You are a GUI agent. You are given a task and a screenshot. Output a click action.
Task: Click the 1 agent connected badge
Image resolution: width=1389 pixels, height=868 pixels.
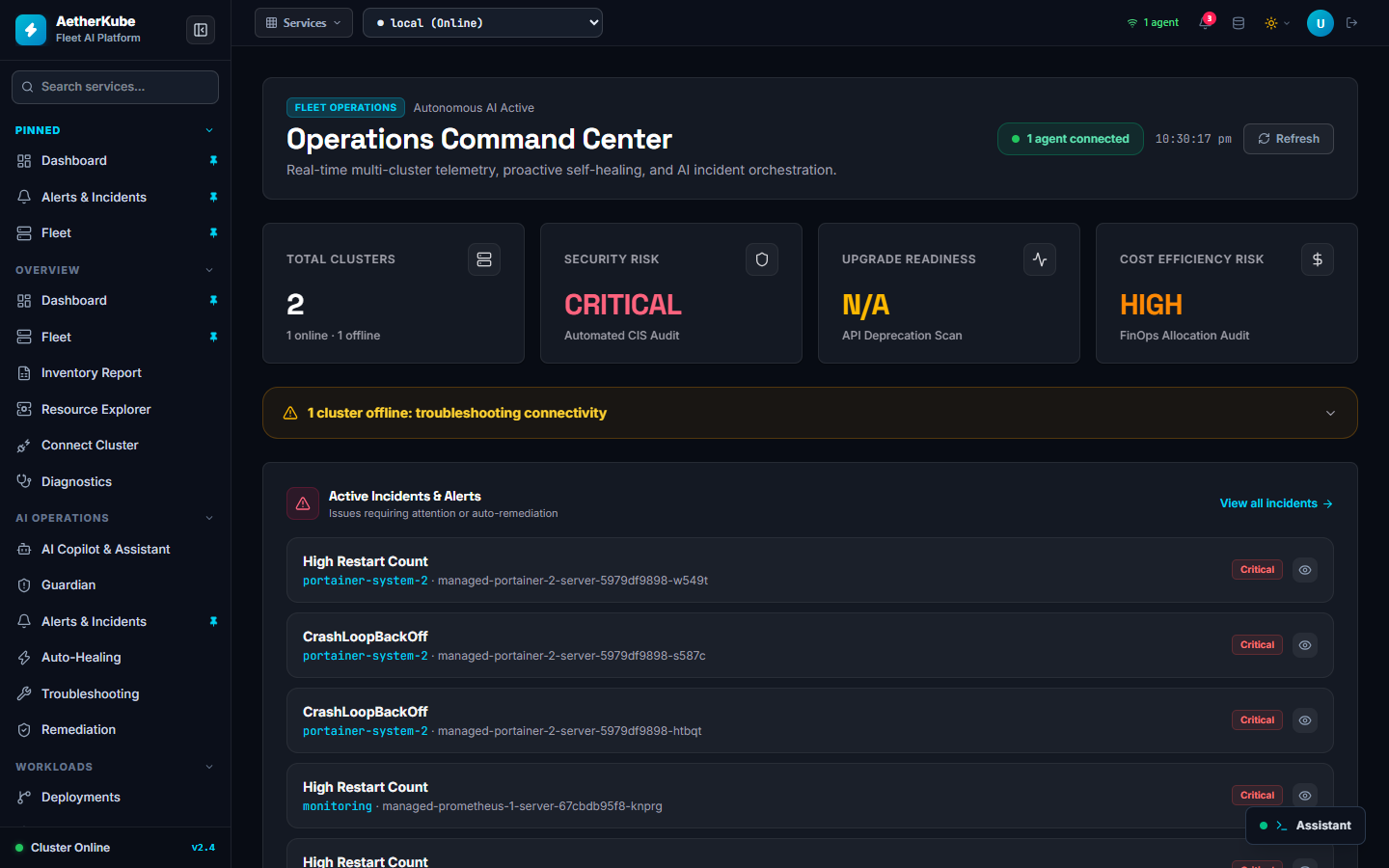click(1070, 139)
